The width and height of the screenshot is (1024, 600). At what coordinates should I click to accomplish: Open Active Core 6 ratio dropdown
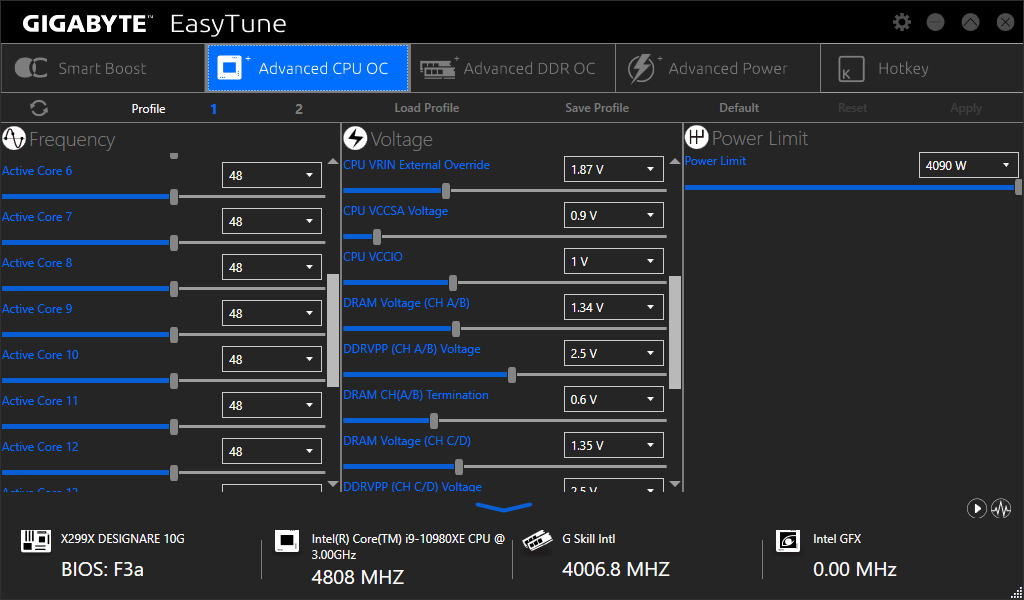tap(272, 175)
